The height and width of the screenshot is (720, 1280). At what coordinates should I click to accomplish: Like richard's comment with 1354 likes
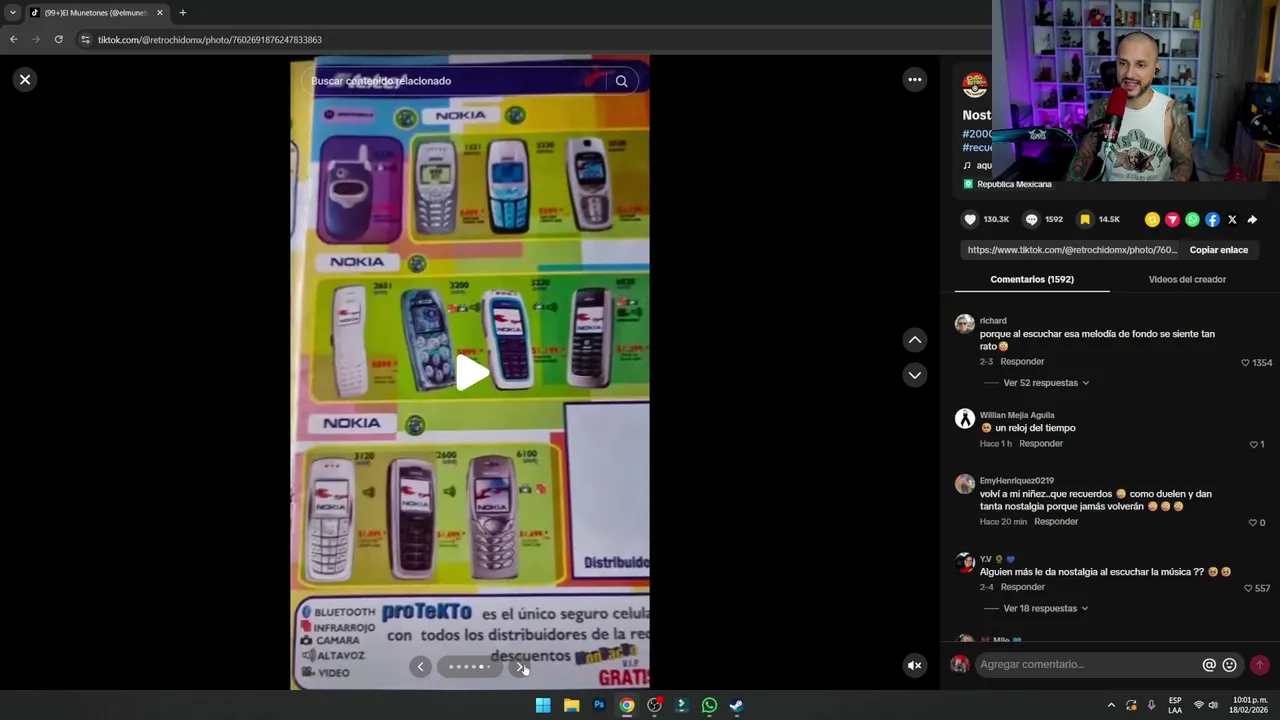(1245, 362)
